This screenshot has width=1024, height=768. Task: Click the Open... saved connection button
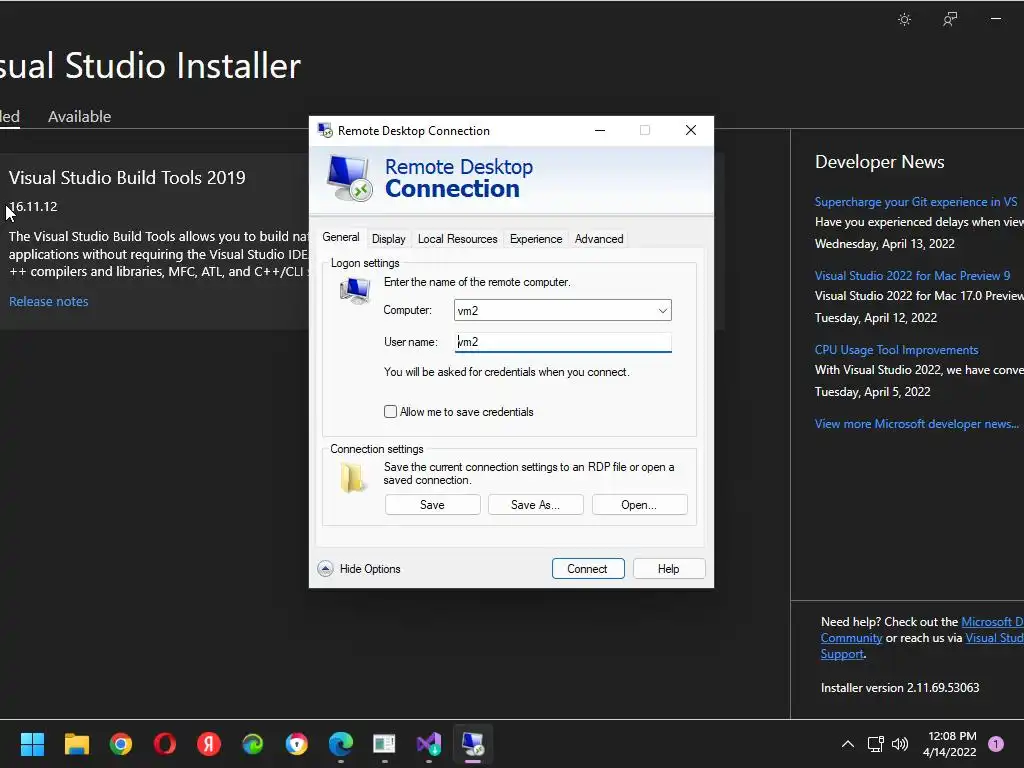tap(639, 505)
